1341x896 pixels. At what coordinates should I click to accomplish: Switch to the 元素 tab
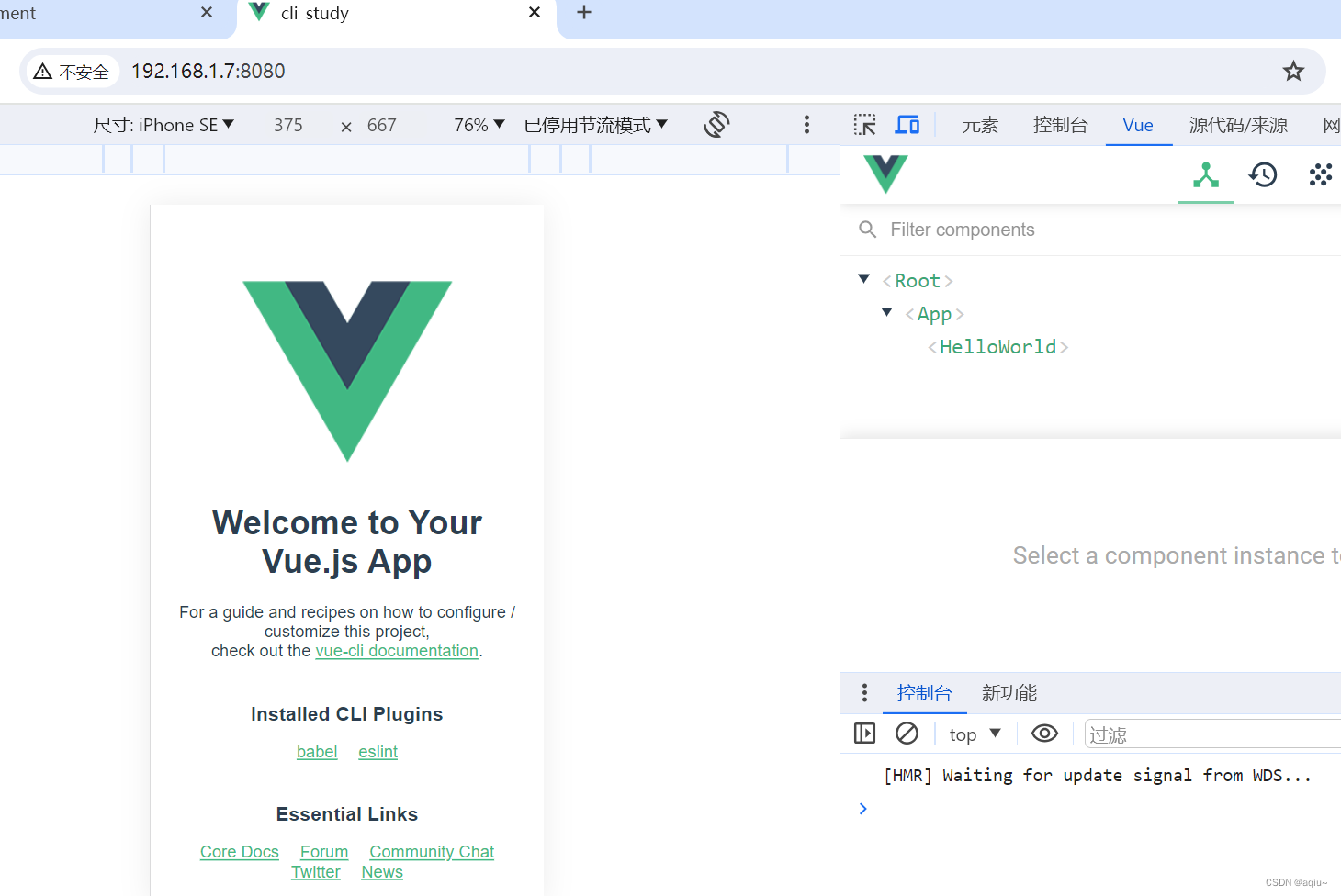[980, 125]
